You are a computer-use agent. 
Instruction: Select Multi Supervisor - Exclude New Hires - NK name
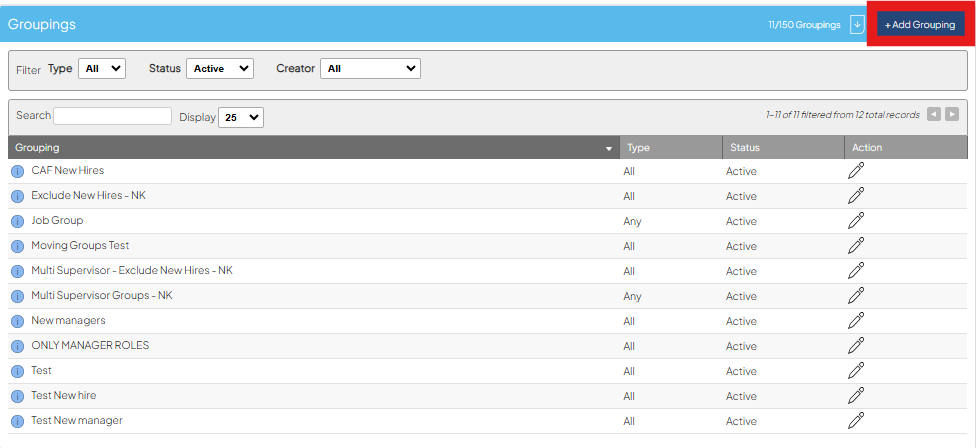[132, 271]
